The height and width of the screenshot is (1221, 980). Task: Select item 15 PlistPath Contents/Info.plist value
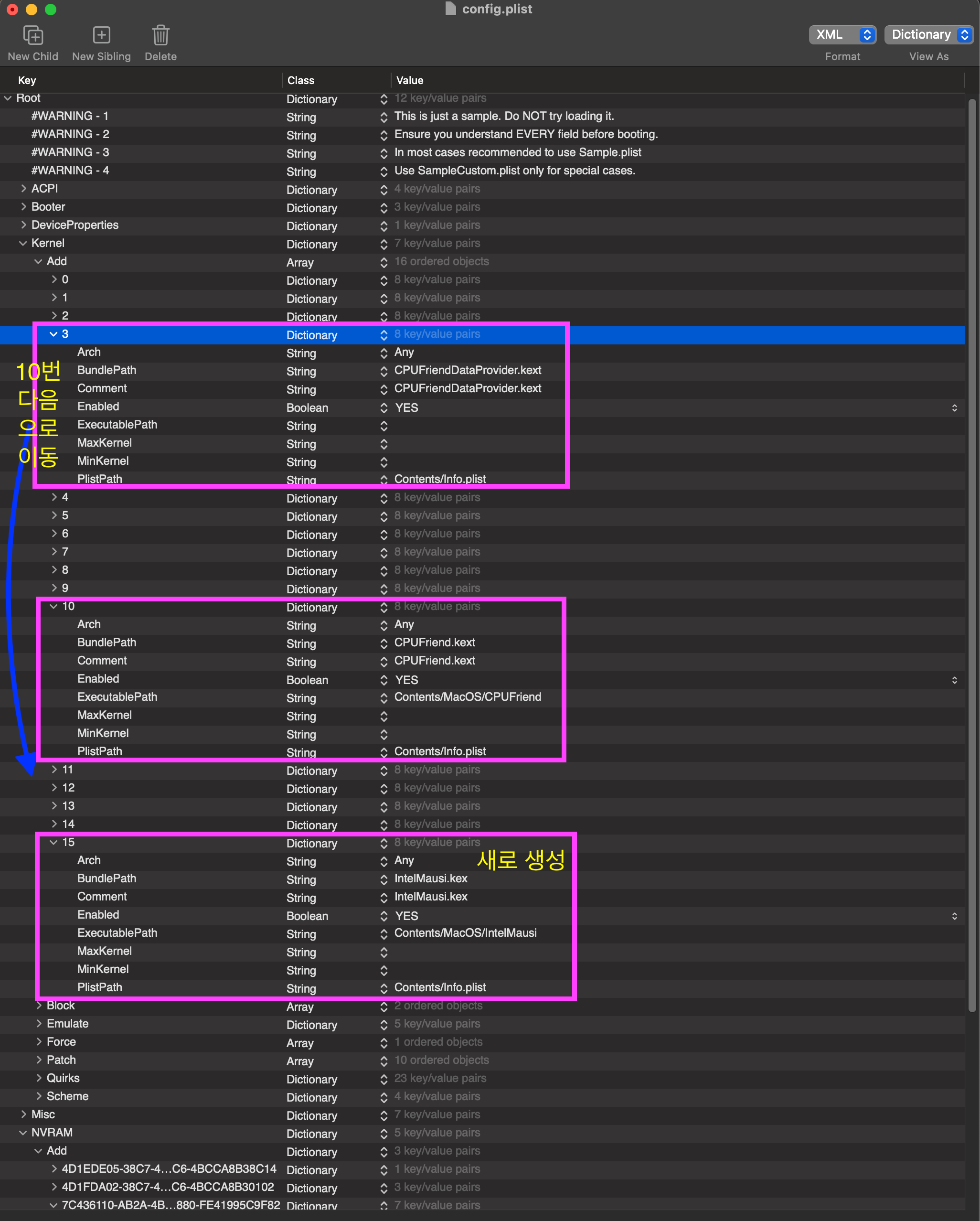click(440, 987)
